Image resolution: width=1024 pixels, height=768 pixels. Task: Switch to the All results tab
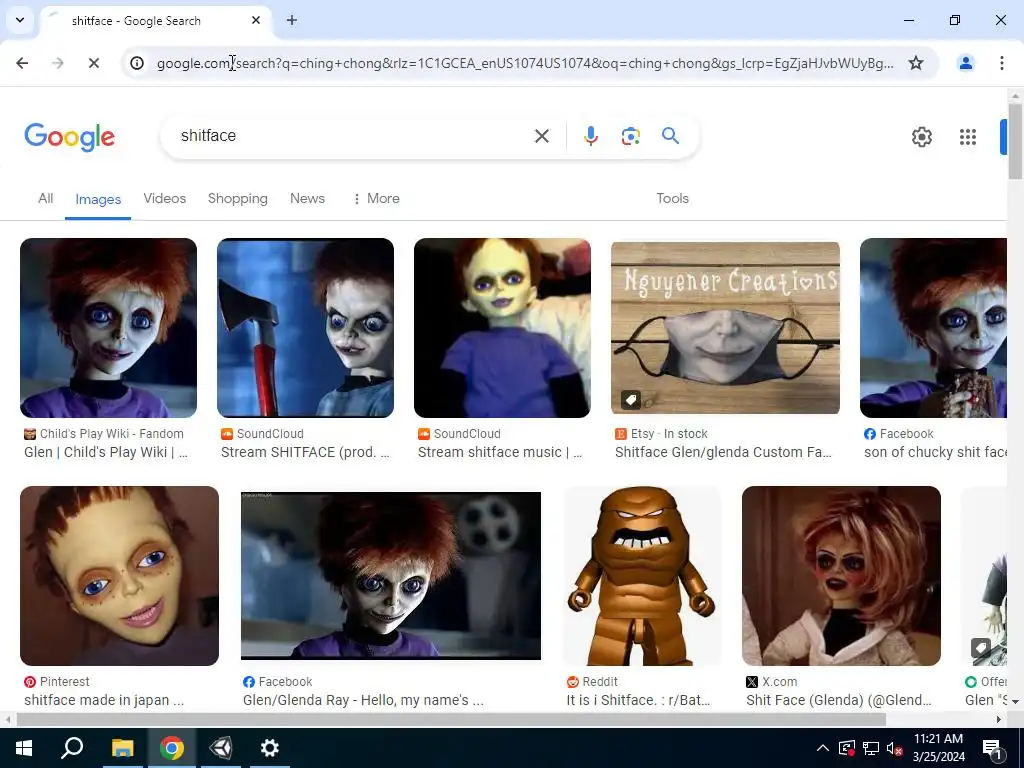pos(45,199)
